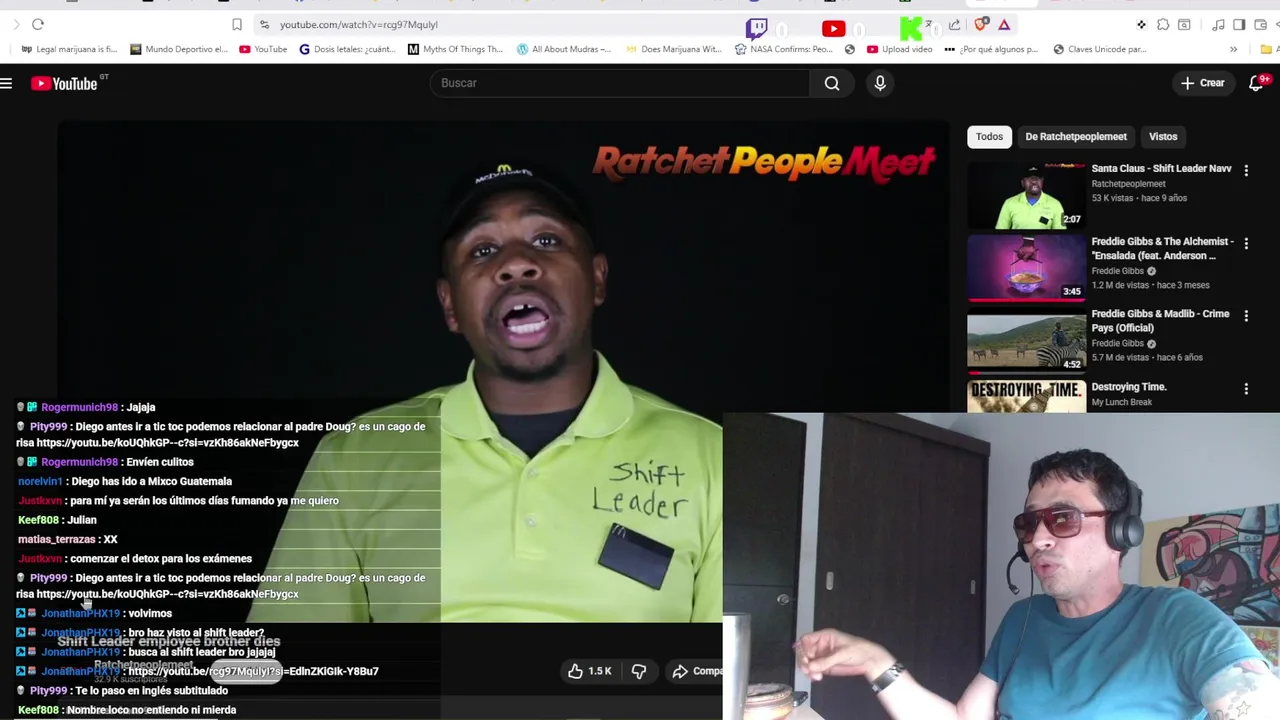Image resolution: width=1280 pixels, height=720 pixels.
Task: Open 'Santa Claus - Shift Leader Navv' title
Action: (x=1161, y=169)
